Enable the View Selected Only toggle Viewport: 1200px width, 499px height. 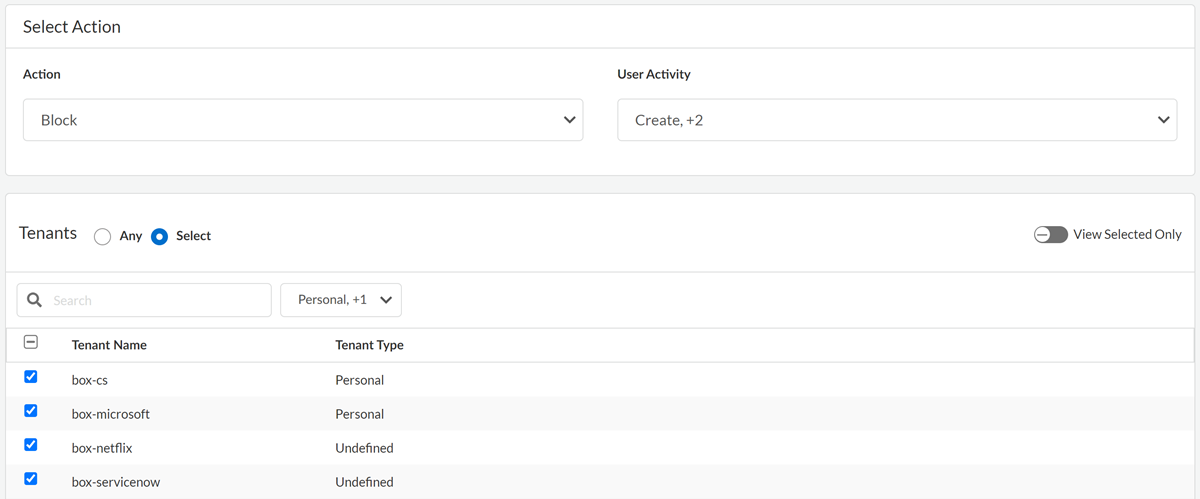click(1050, 235)
